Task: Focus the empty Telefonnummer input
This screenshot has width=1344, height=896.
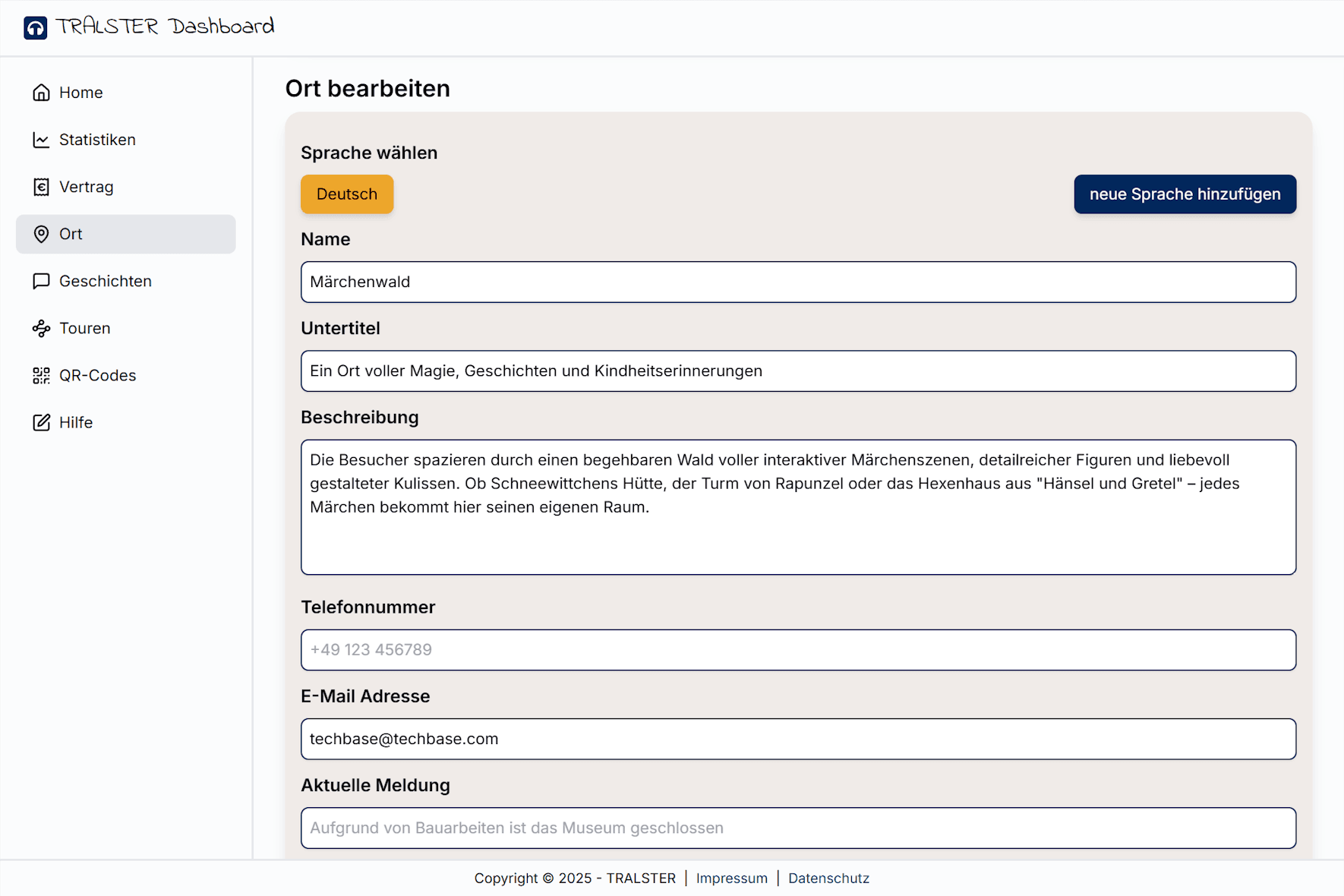Action: pos(798,649)
